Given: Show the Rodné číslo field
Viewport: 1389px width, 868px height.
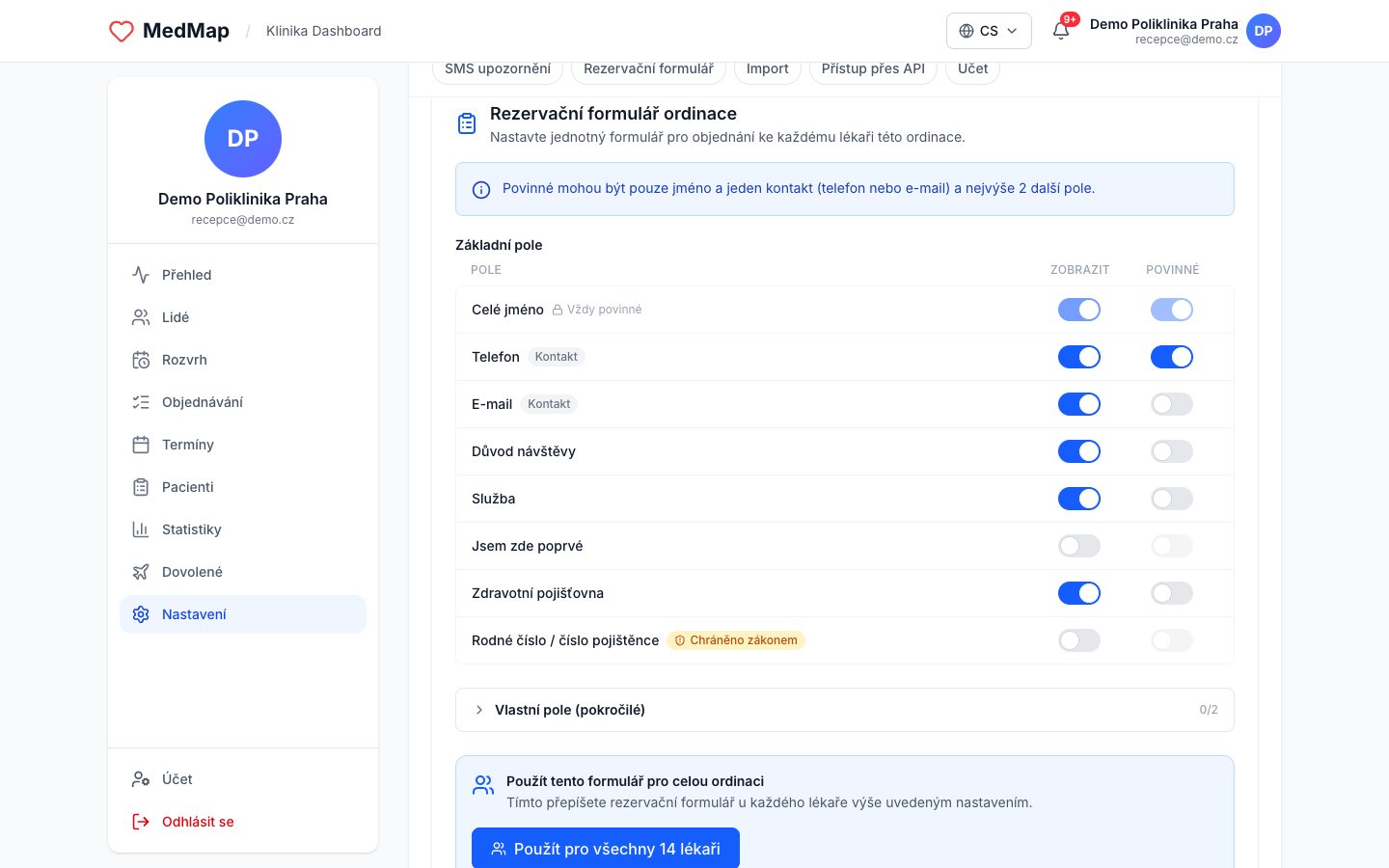Looking at the screenshot, I should [1079, 640].
